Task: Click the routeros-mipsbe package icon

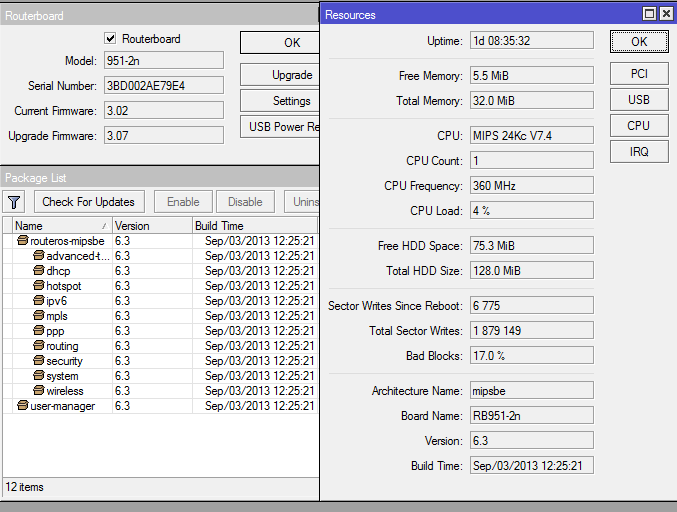Action: coord(23,240)
